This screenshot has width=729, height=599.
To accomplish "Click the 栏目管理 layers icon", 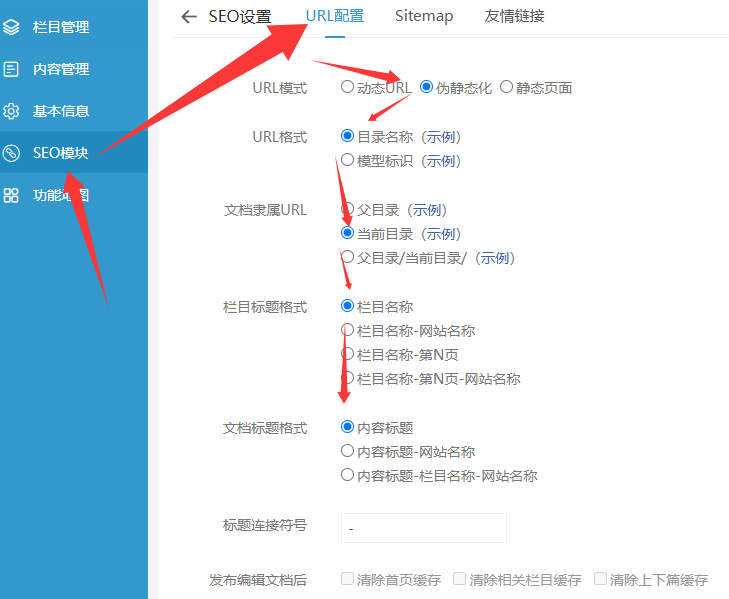I will (x=11, y=27).
